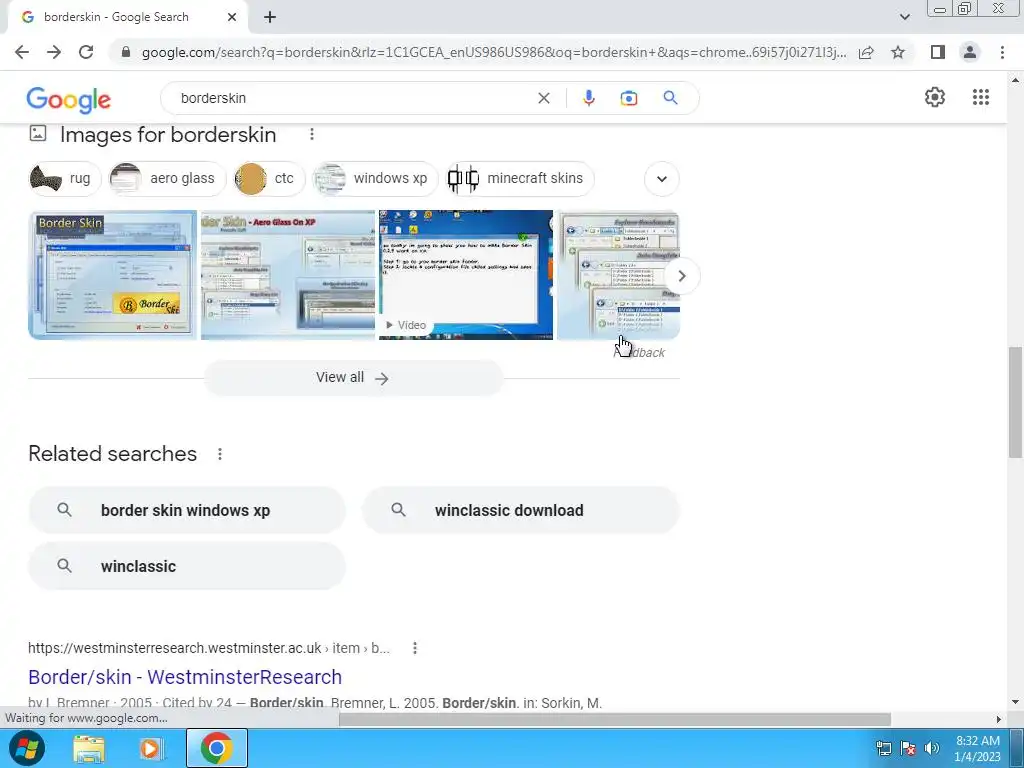Open options for Related searches
Screen dimensions: 1024x768
click(x=220, y=454)
